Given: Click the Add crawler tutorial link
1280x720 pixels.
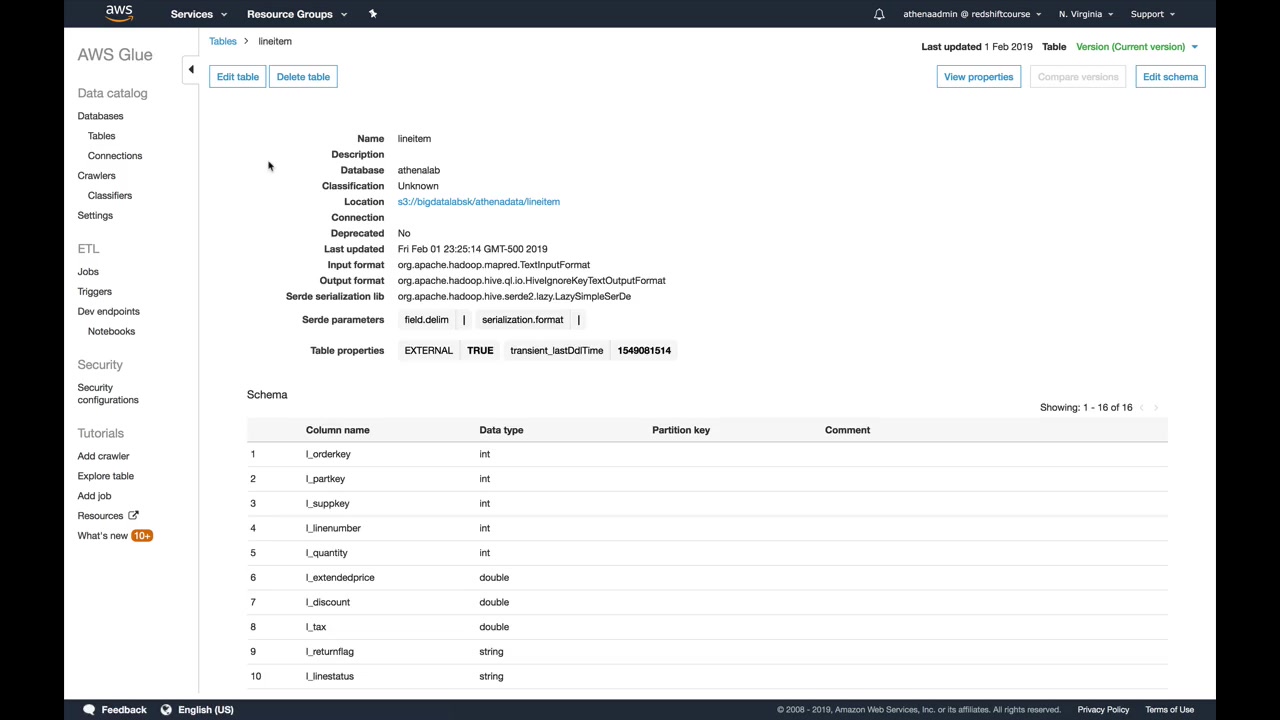Looking at the screenshot, I should coord(103,456).
